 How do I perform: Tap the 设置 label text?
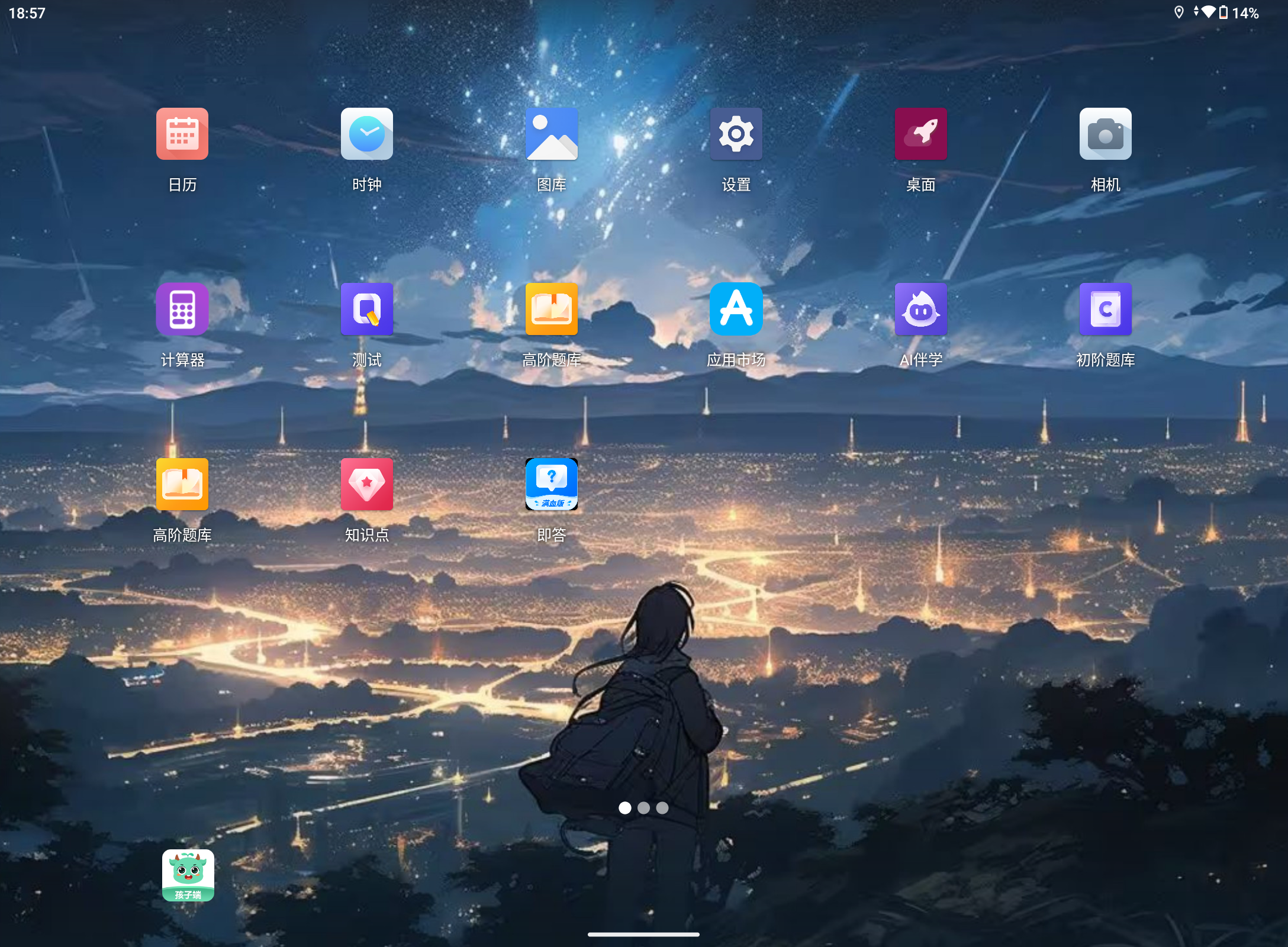pyautogui.click(x=736, y=185)
